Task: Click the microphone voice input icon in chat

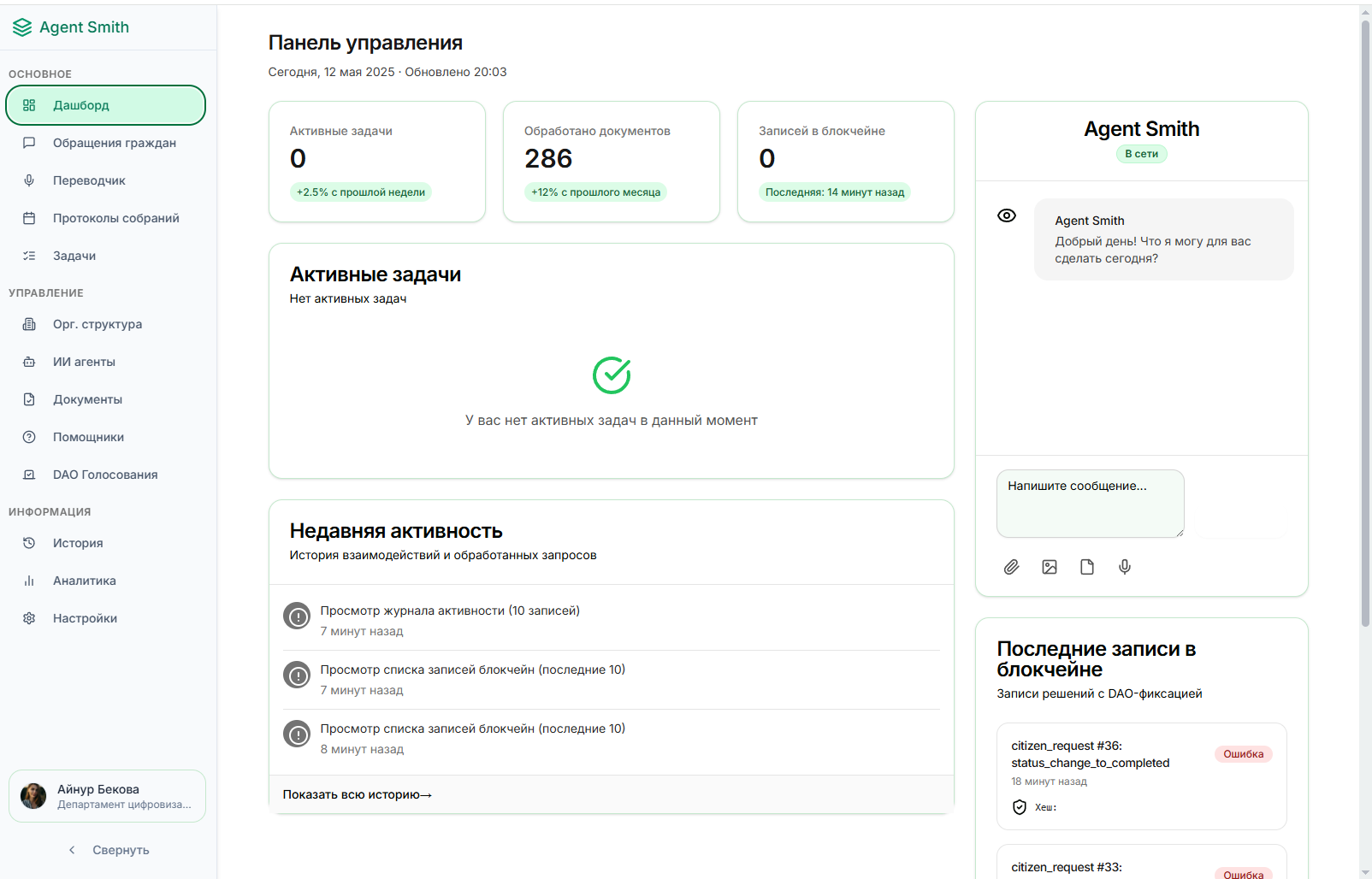Action: 1125,567
